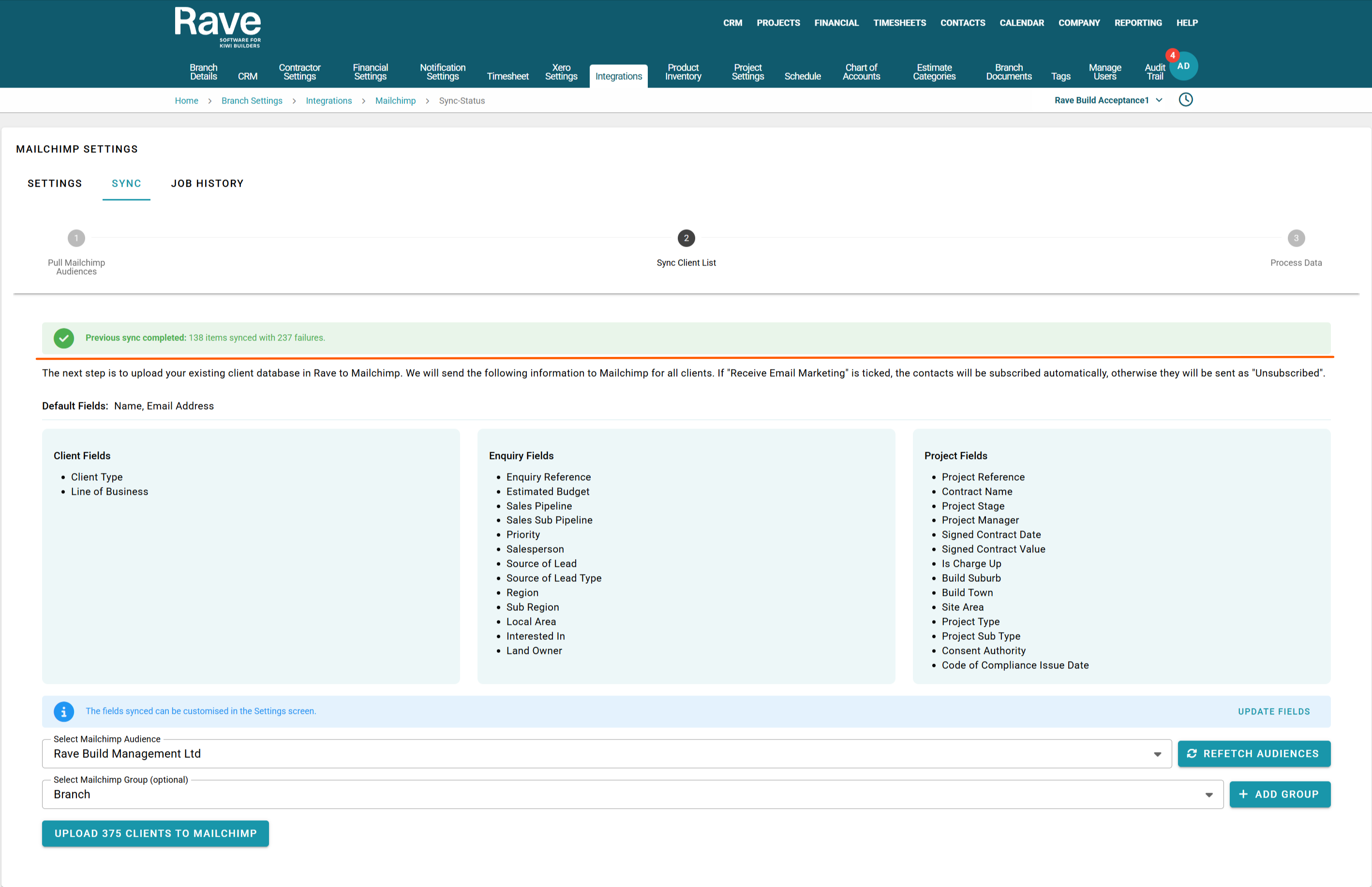Click the Rave logo

pyautogui.click(x=218, y=27)
